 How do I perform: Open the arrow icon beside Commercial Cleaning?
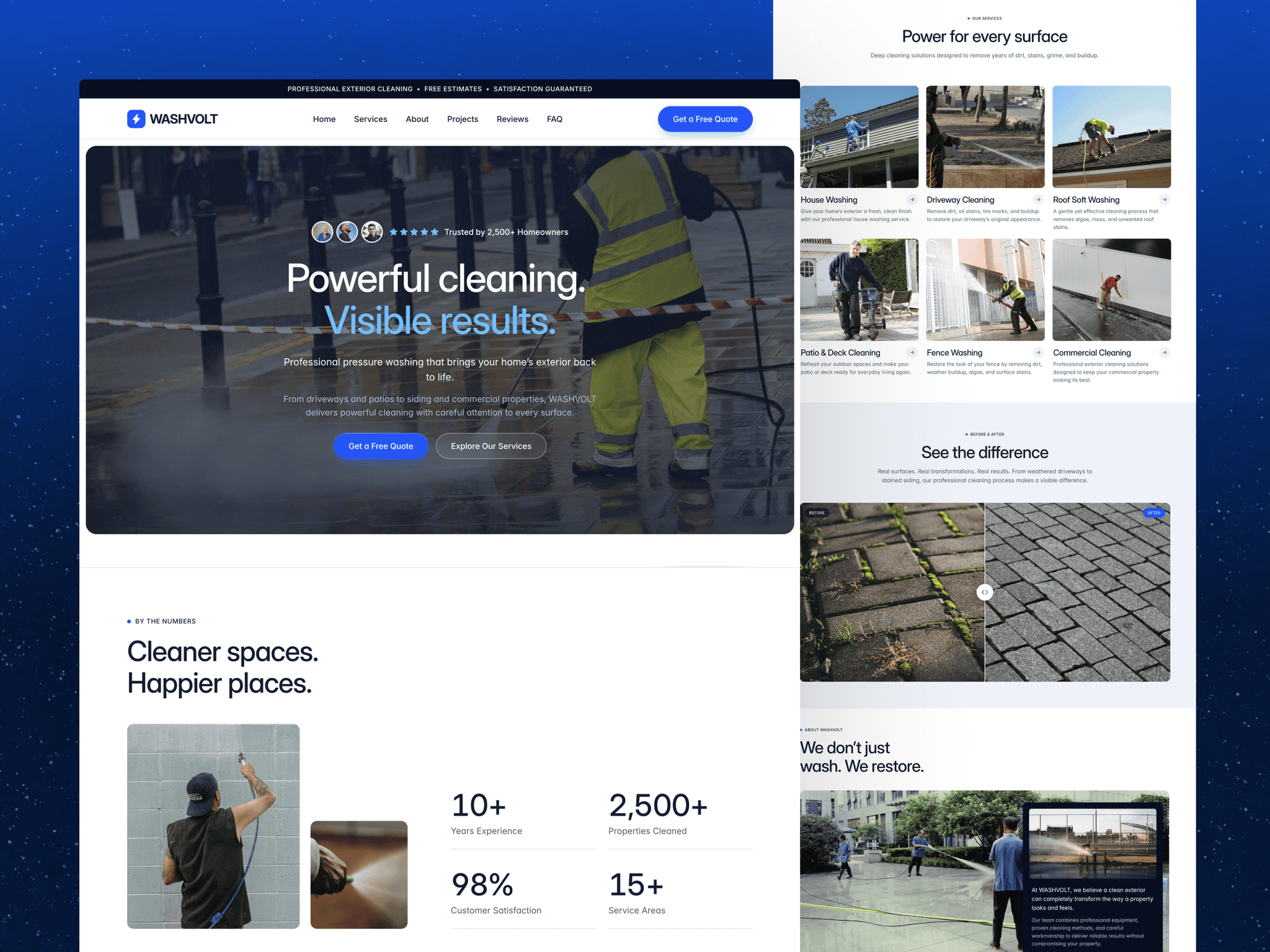tap(1165, 353)
